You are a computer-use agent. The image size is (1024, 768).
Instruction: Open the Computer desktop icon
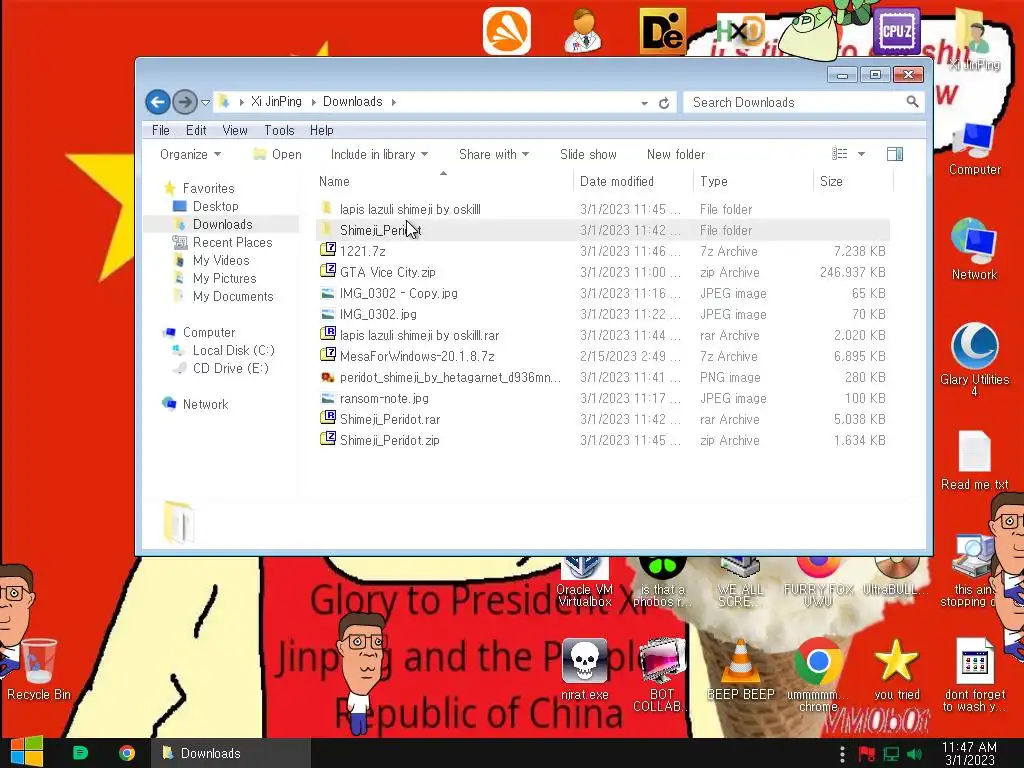974,149
